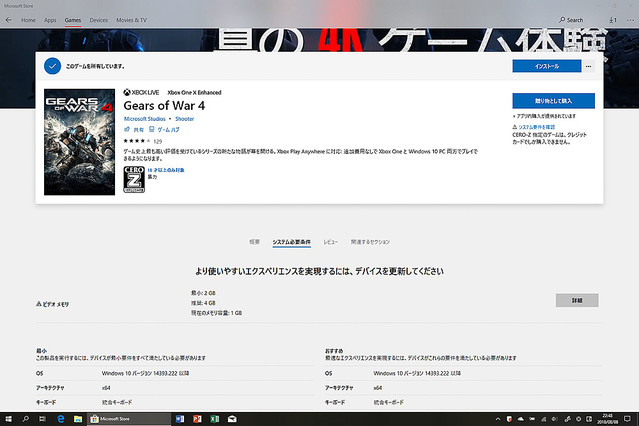The height and width of the screenshot is (426, 639).
Task: Click the Windows Start button on taskbar
Action: (8, 418)
